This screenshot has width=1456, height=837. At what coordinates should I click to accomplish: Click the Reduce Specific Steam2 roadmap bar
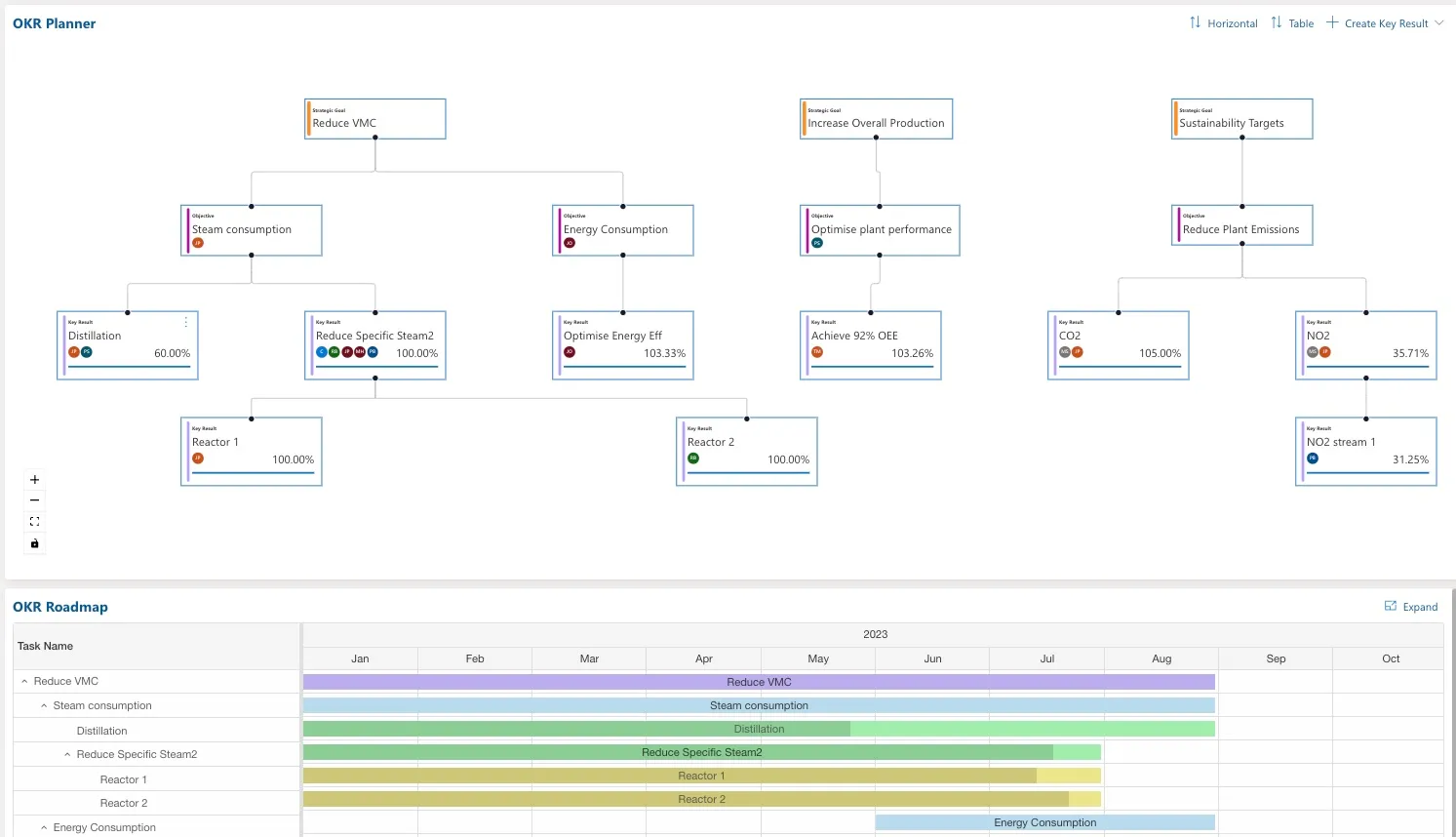tap(702, 752)
